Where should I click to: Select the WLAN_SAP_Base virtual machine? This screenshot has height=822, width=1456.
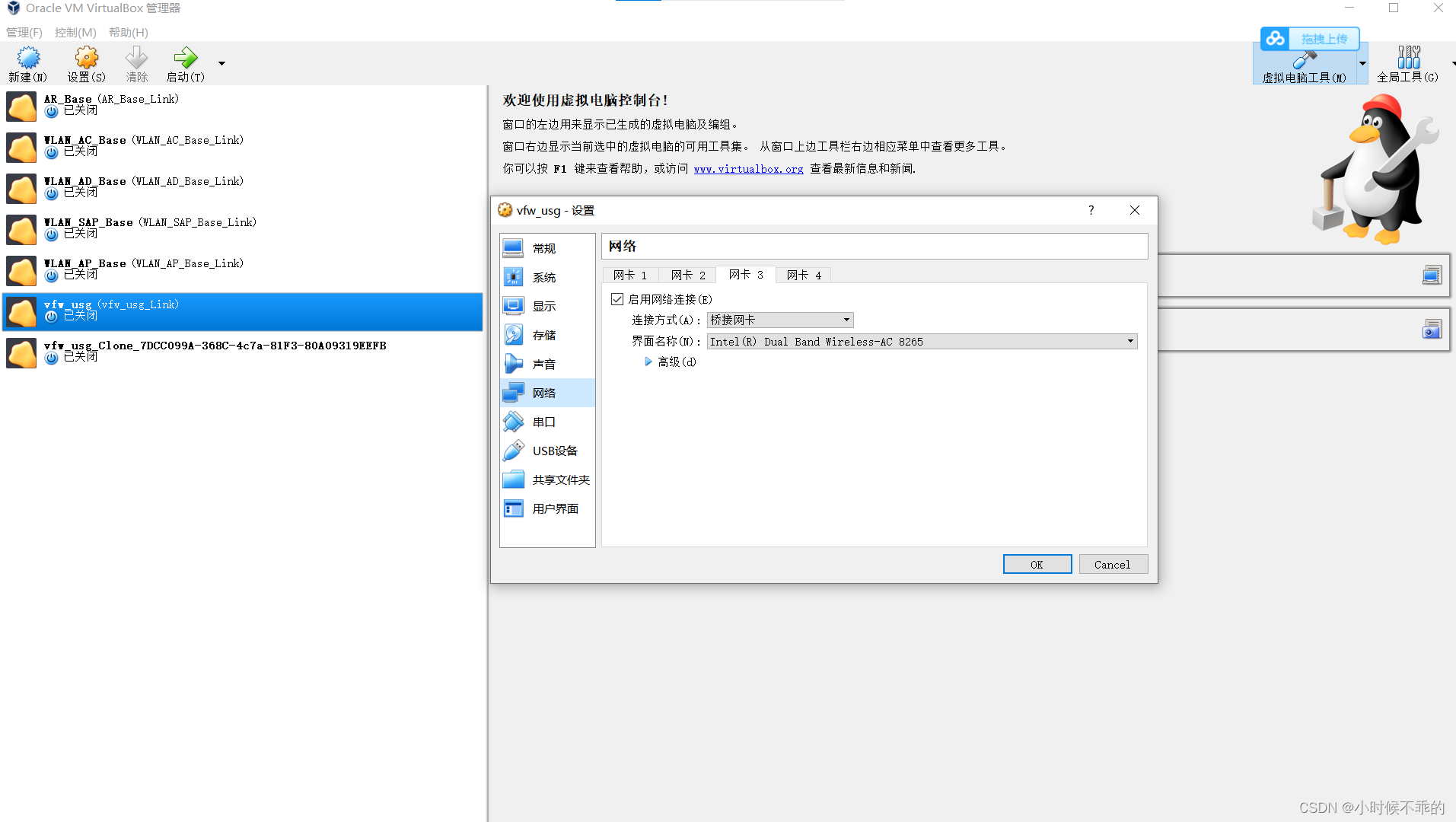pyautogui.click(x=243, y=229)
